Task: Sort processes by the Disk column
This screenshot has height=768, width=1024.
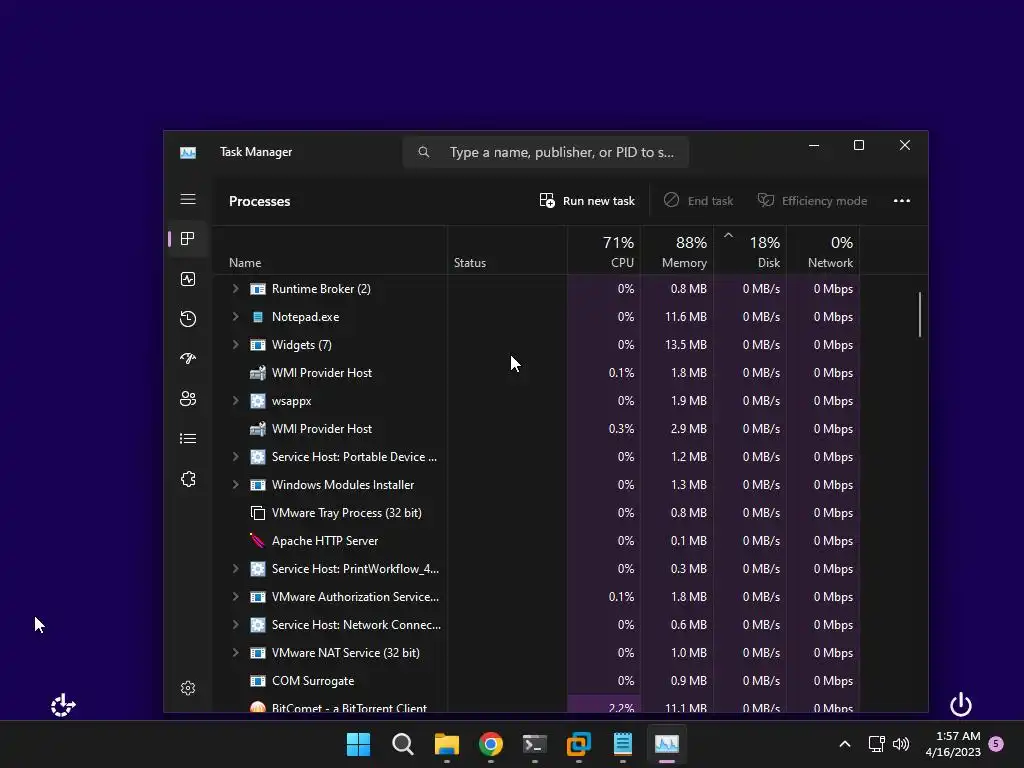Action: 750,250
